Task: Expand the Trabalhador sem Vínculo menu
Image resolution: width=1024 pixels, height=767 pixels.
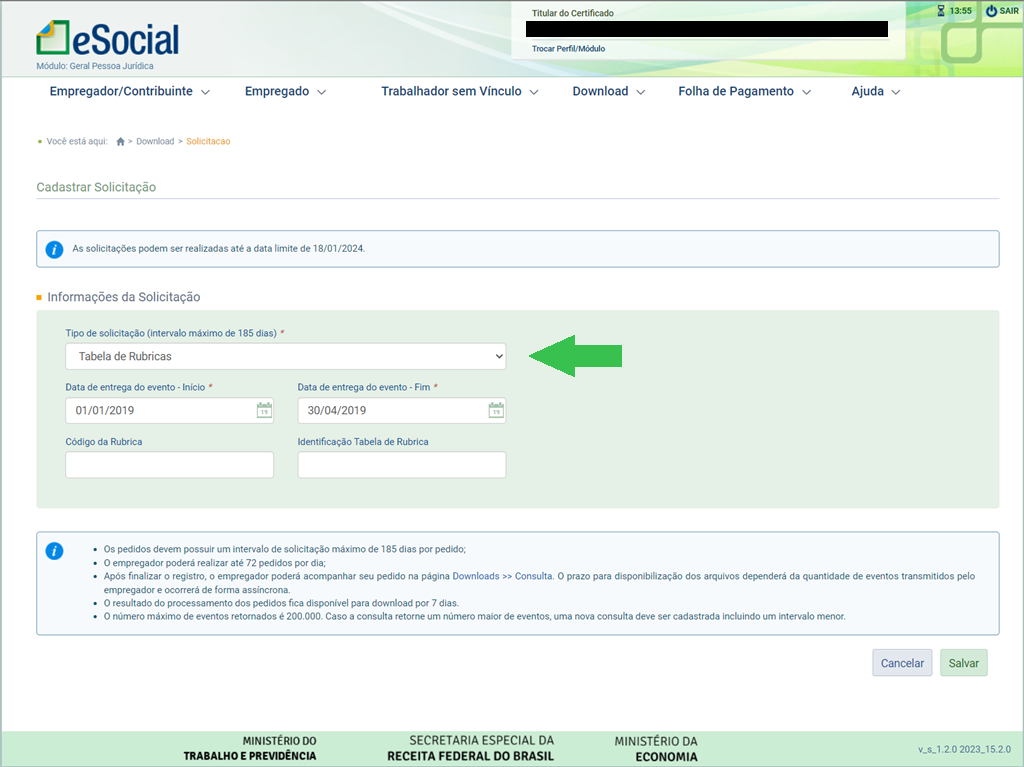Action: point(459,92)
